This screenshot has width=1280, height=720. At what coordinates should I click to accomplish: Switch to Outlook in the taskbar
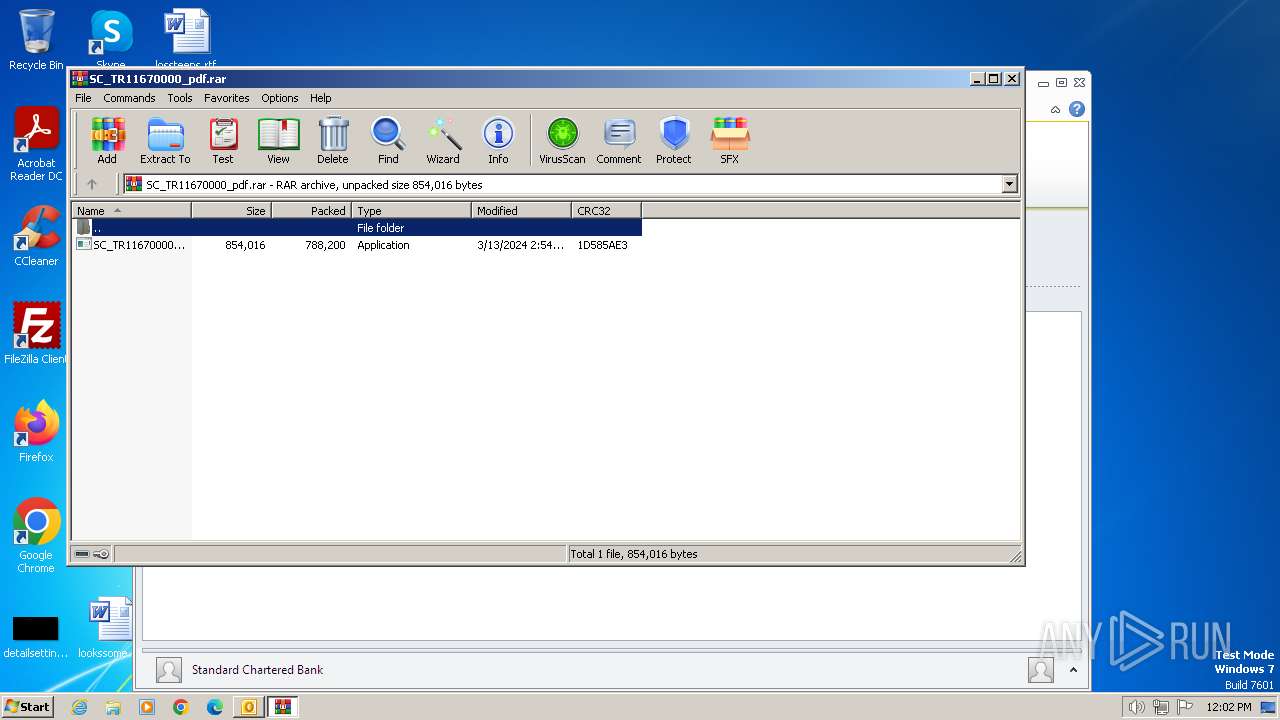pos(248,707)
